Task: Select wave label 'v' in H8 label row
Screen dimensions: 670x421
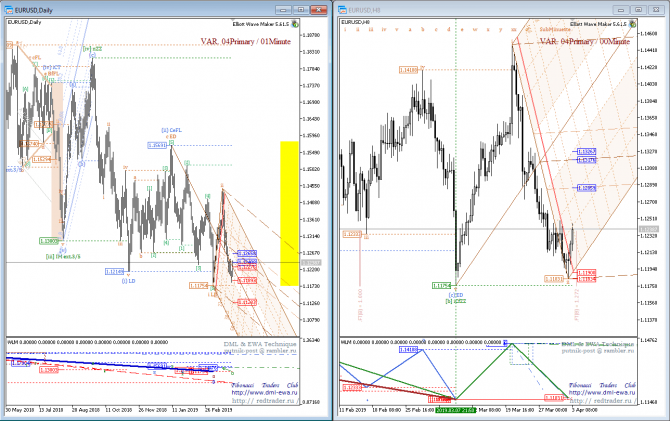Action: click(397, 29)
